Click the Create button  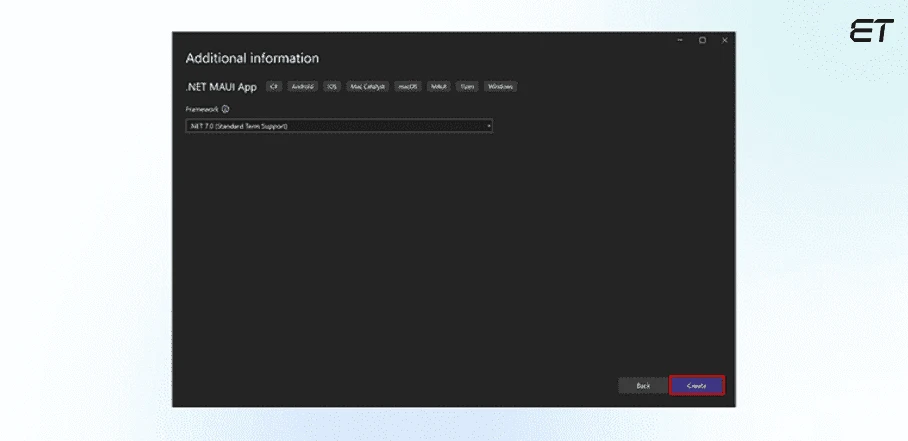click(x=697, y=385)
